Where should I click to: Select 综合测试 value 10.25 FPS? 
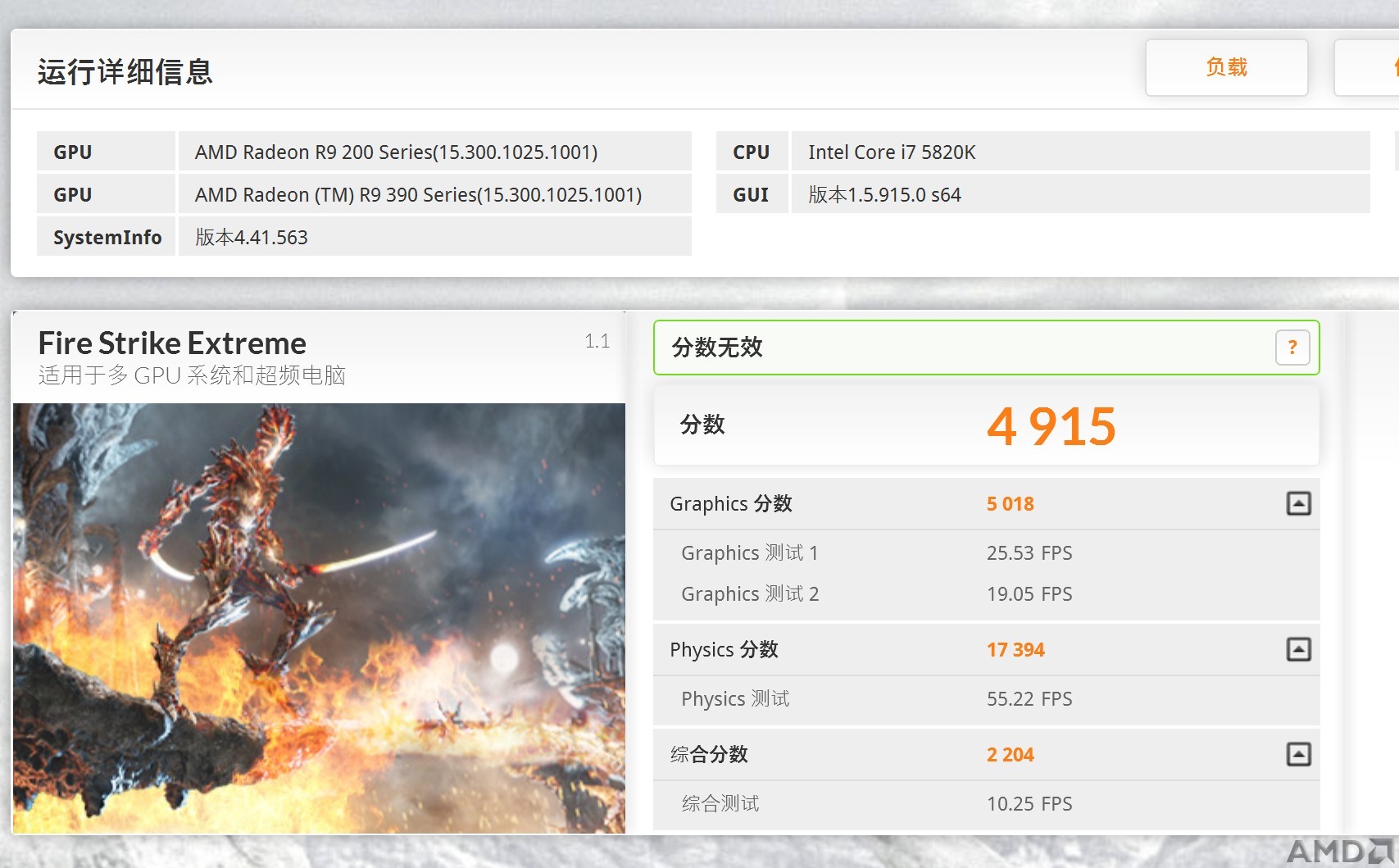1029,804
